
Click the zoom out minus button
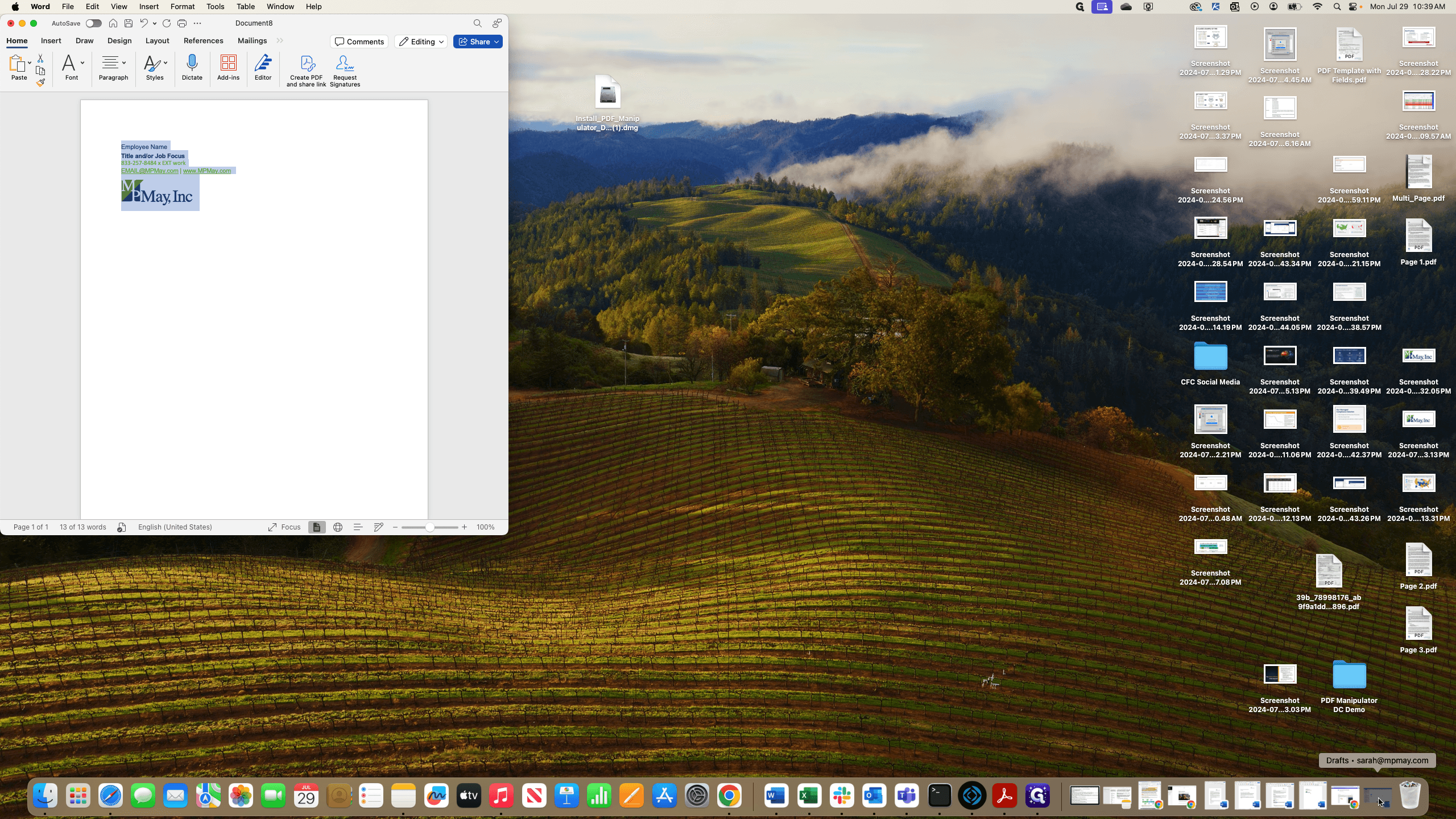click(395, 527)
